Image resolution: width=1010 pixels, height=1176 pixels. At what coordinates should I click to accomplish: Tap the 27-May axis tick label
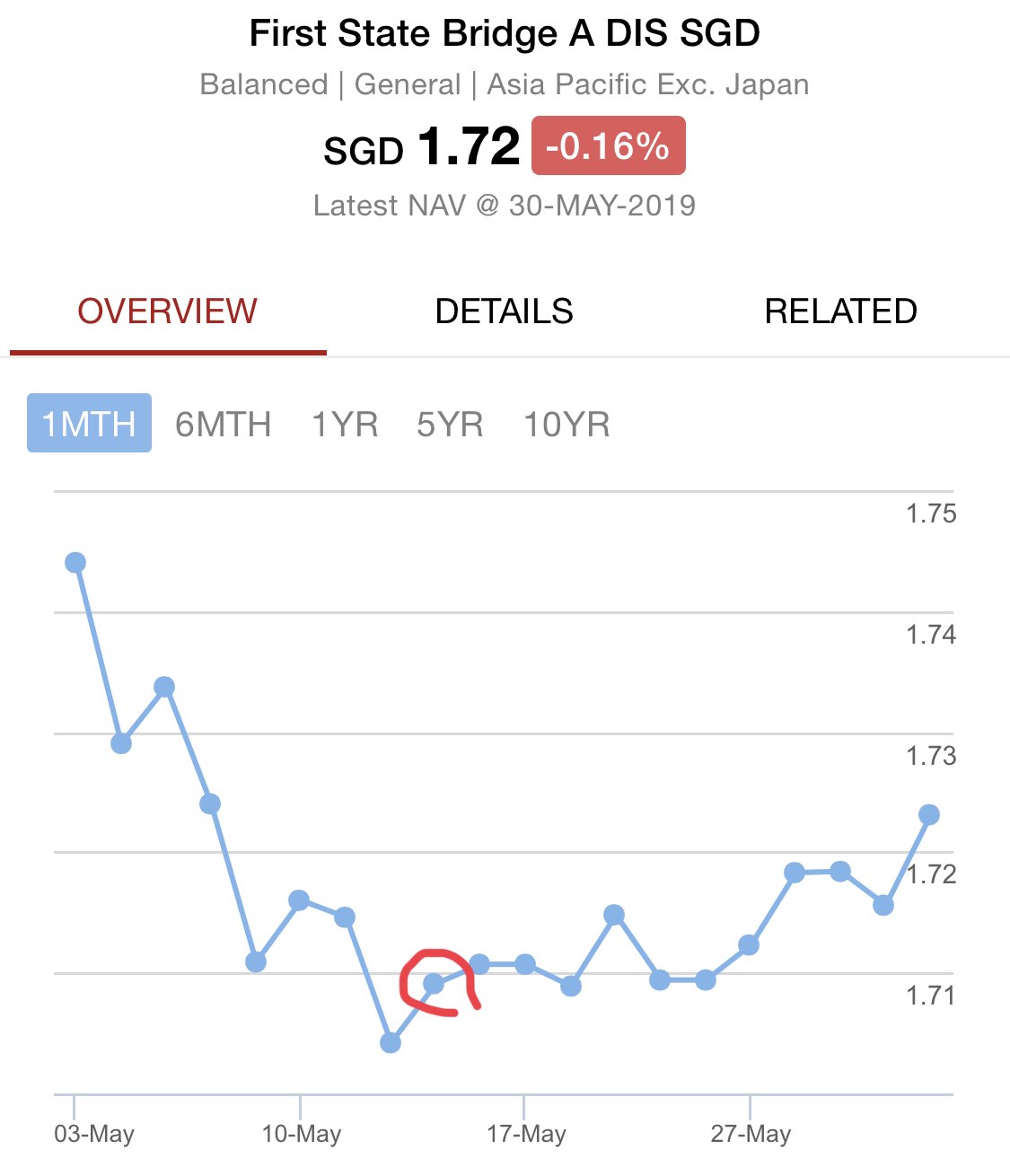coord(751,1134)
